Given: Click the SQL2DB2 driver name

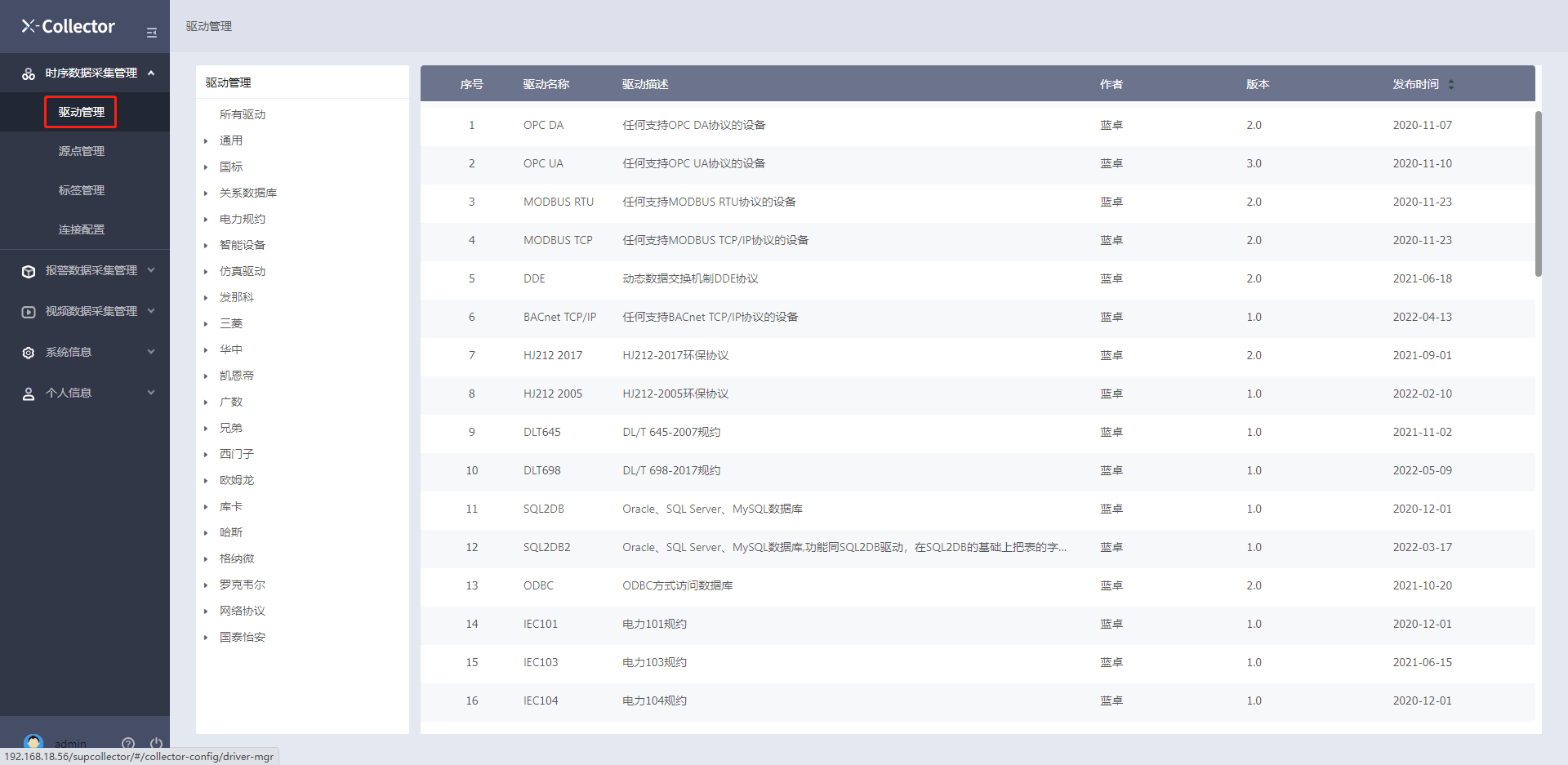Looking at the screenshot, I should tap(547, 547).
